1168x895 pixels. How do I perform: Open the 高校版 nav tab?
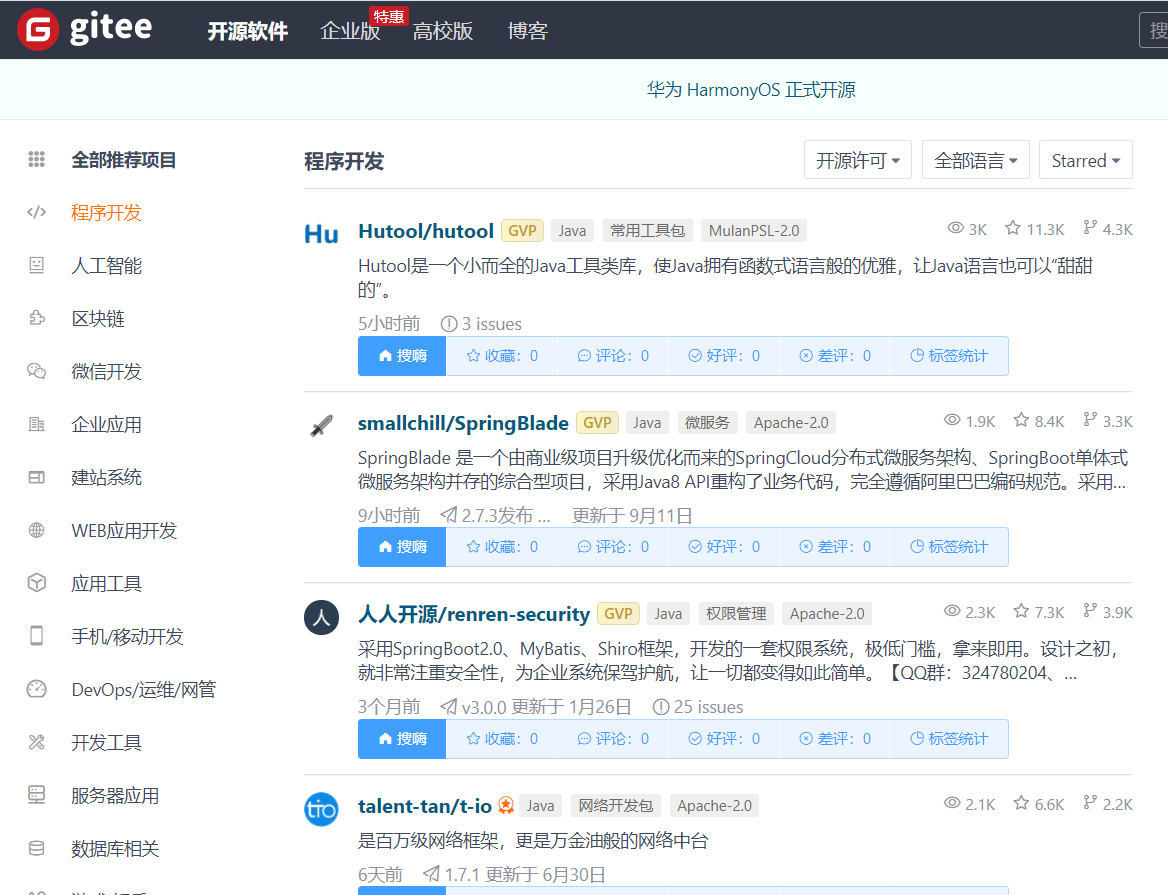pyautogui.click(x=442, y=31)
